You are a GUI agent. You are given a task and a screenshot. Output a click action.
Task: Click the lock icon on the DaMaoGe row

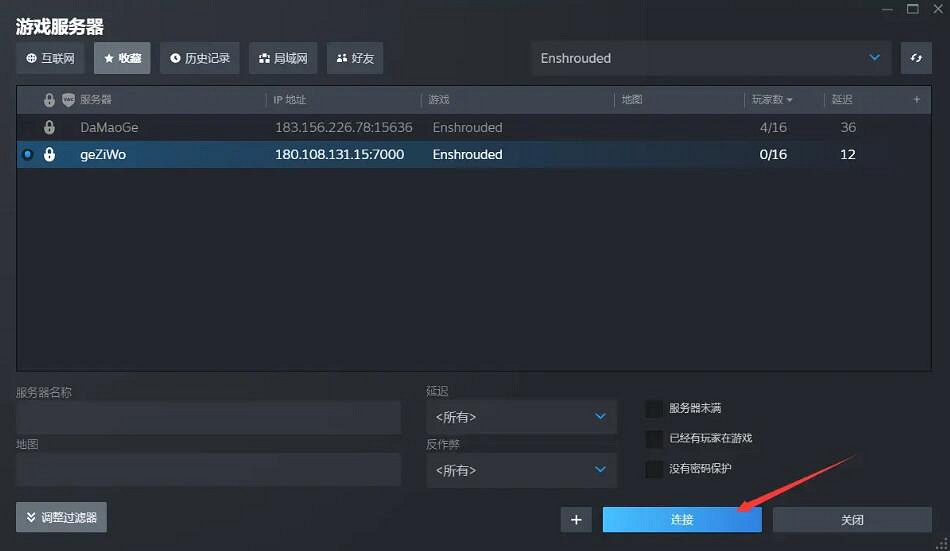pyautogui.click(x=49, y=127)
